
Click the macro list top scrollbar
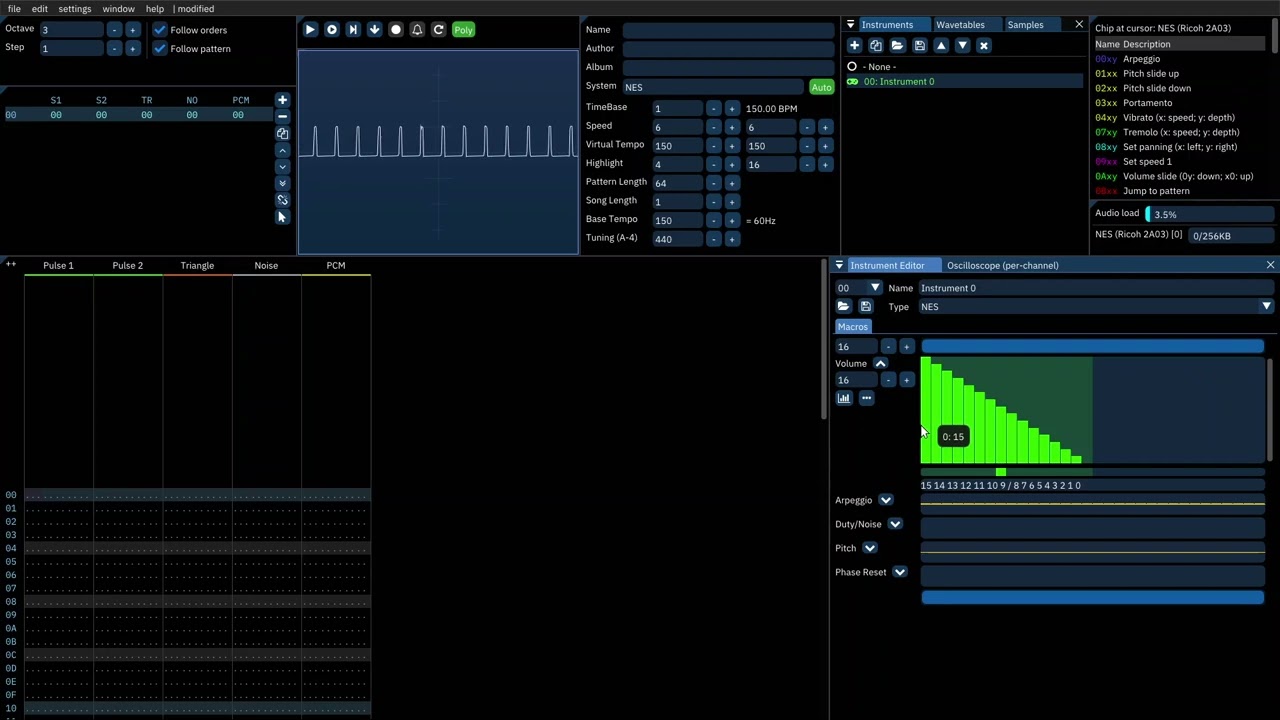pos(1092,347)
